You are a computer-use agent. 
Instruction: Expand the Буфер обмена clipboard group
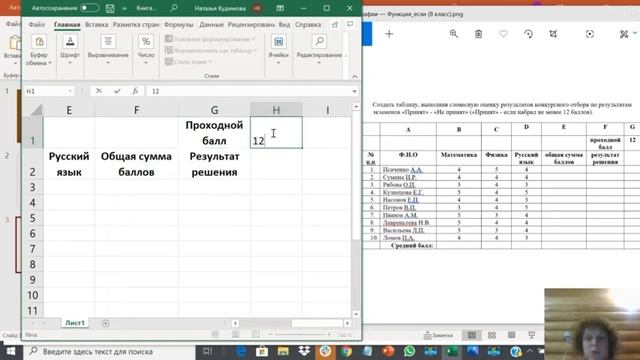pos(39,50)
